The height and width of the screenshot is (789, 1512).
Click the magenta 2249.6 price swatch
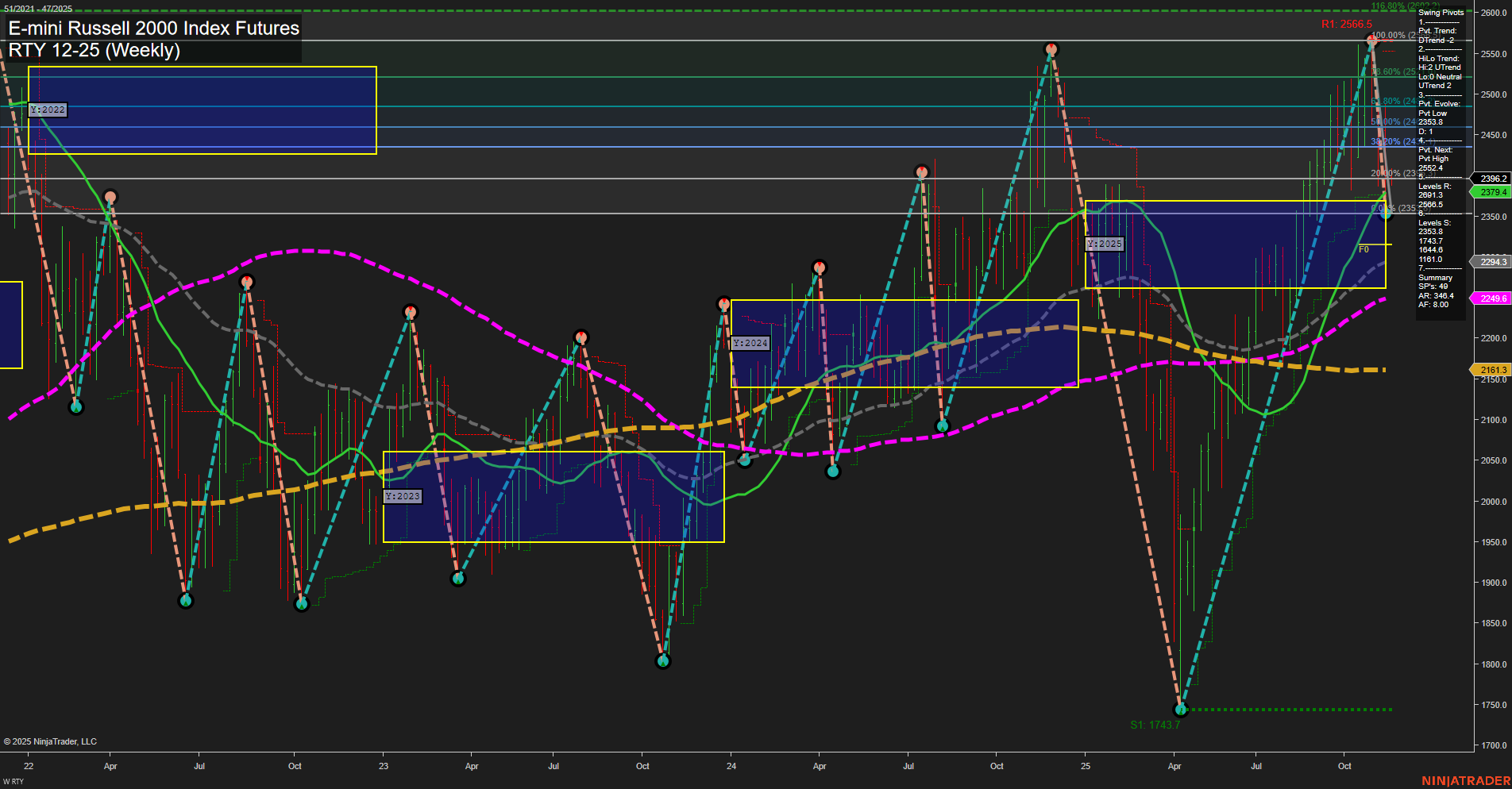(x=1492, y=298)
